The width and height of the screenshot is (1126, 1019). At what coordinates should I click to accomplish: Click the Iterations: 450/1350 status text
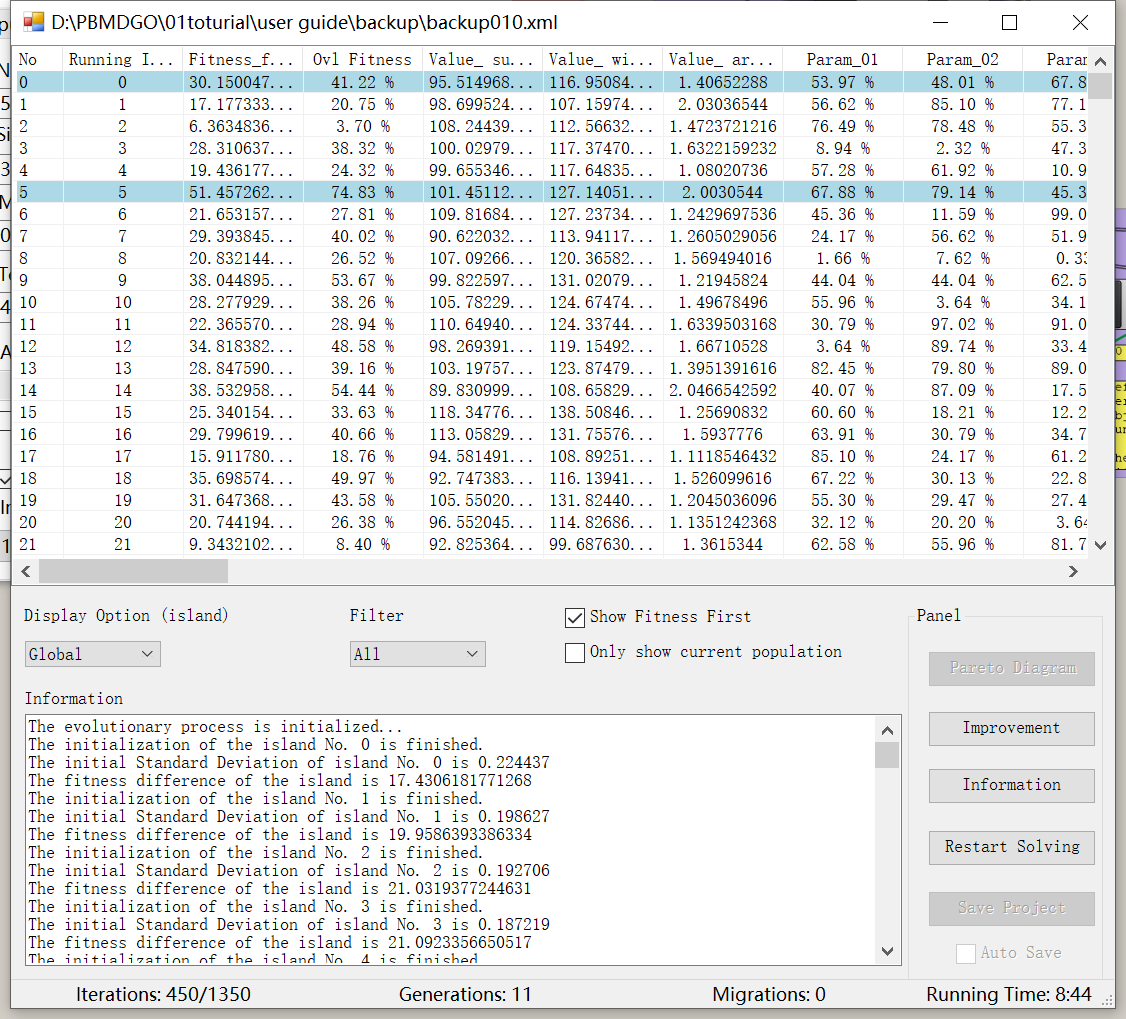pos(163,995)
